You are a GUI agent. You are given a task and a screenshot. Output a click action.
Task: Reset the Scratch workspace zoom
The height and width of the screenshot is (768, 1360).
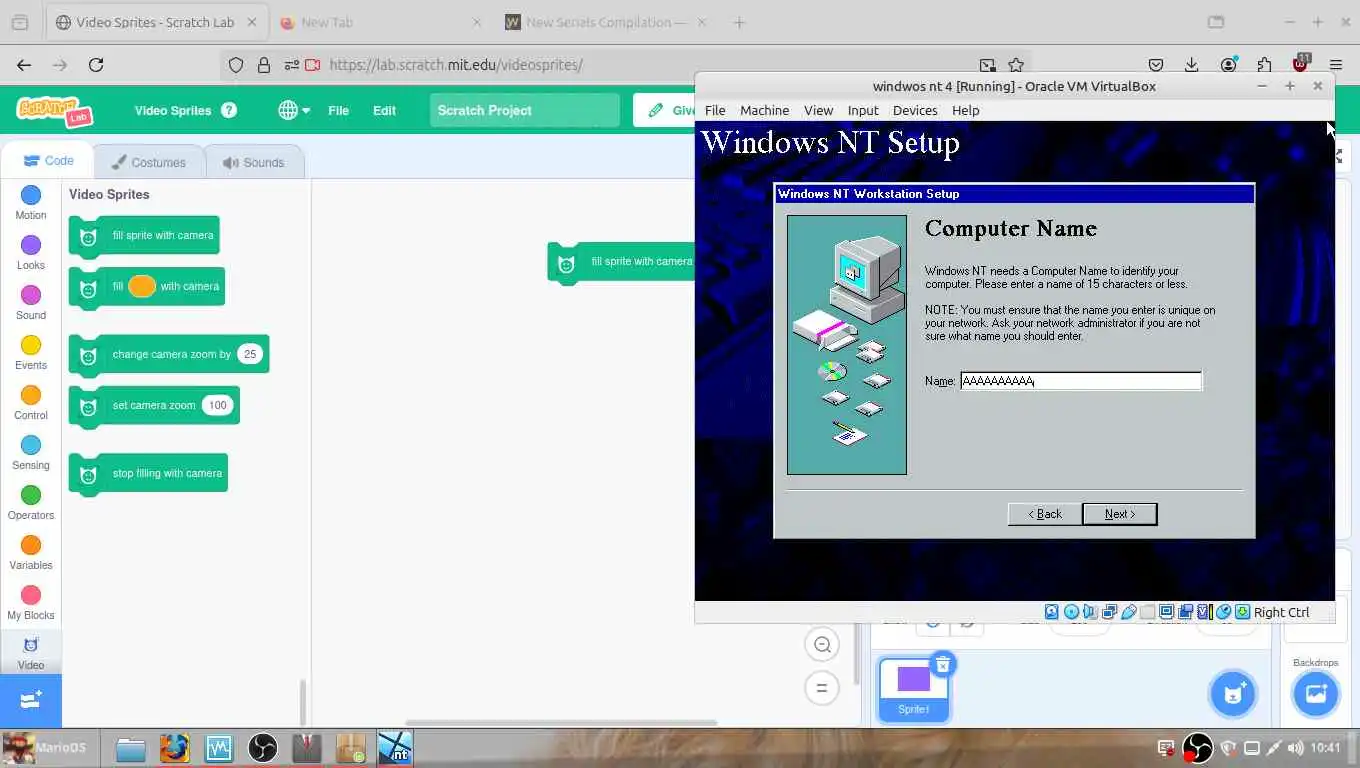(x=822, y=688)
